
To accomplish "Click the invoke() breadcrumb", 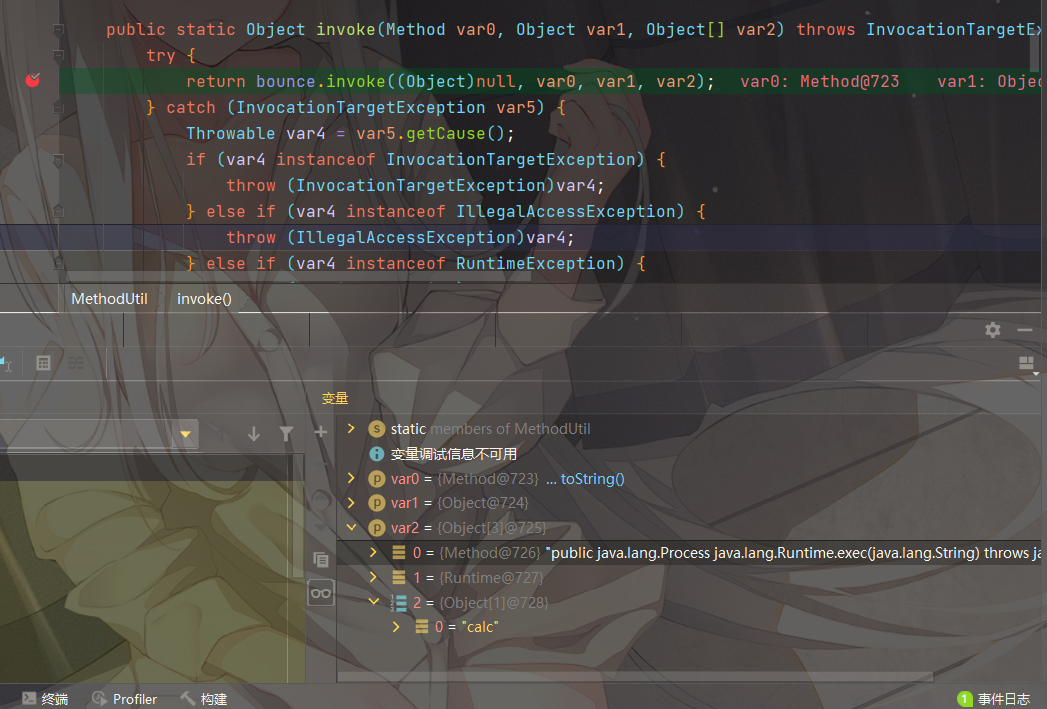I will tap(204, 298).
